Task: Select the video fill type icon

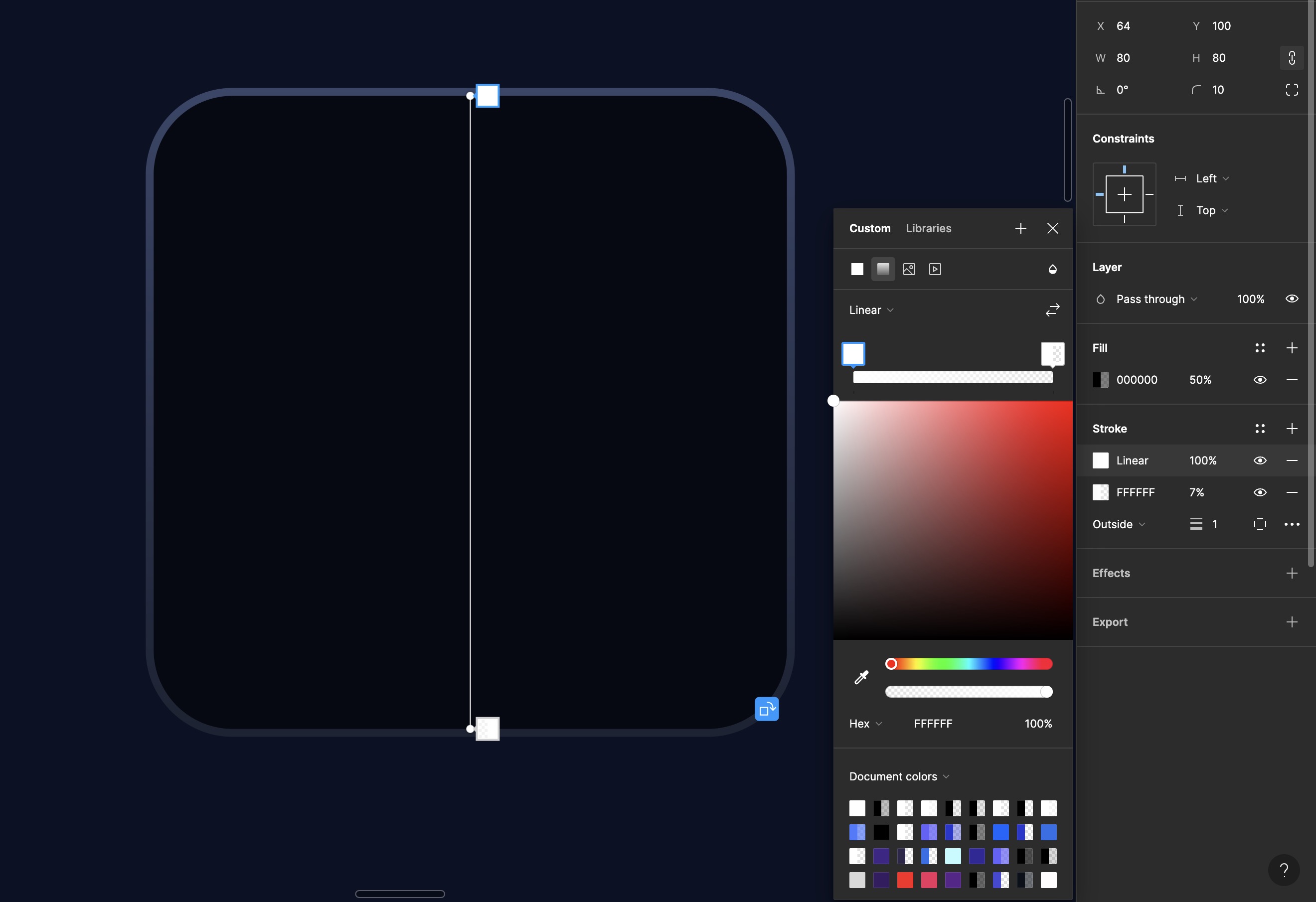Action: coord(935,269)
